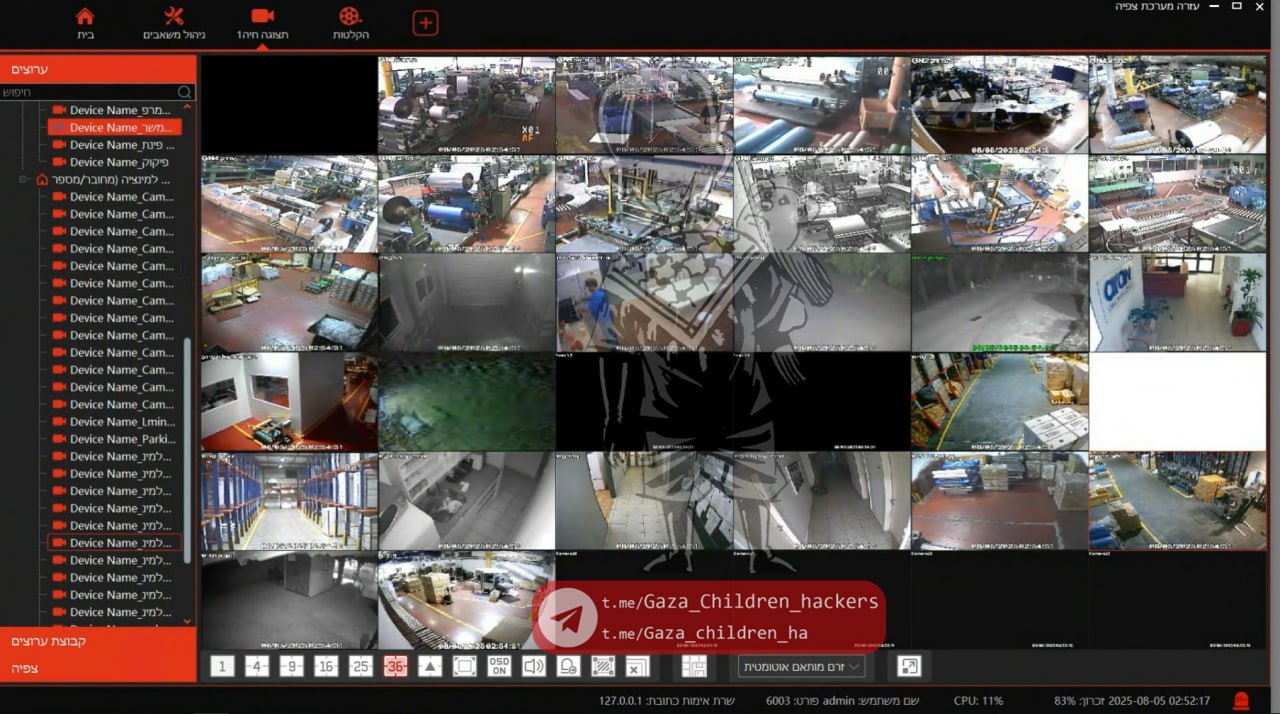Click the search magnifier in channel panel
Viewport: 1280px width, 714px height.
[184, 92]
